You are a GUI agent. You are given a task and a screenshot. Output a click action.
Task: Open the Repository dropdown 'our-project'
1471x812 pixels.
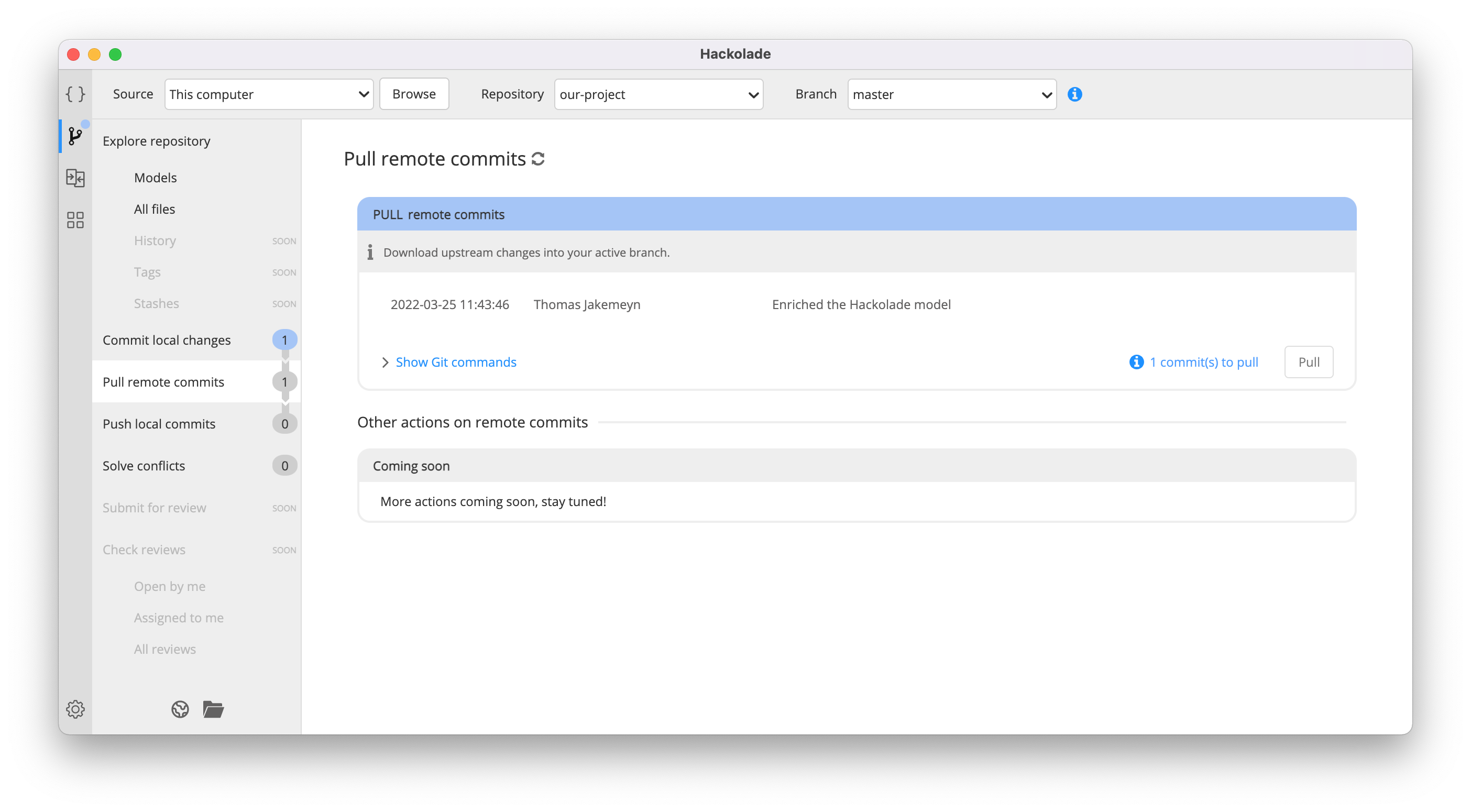click(658, 94)
